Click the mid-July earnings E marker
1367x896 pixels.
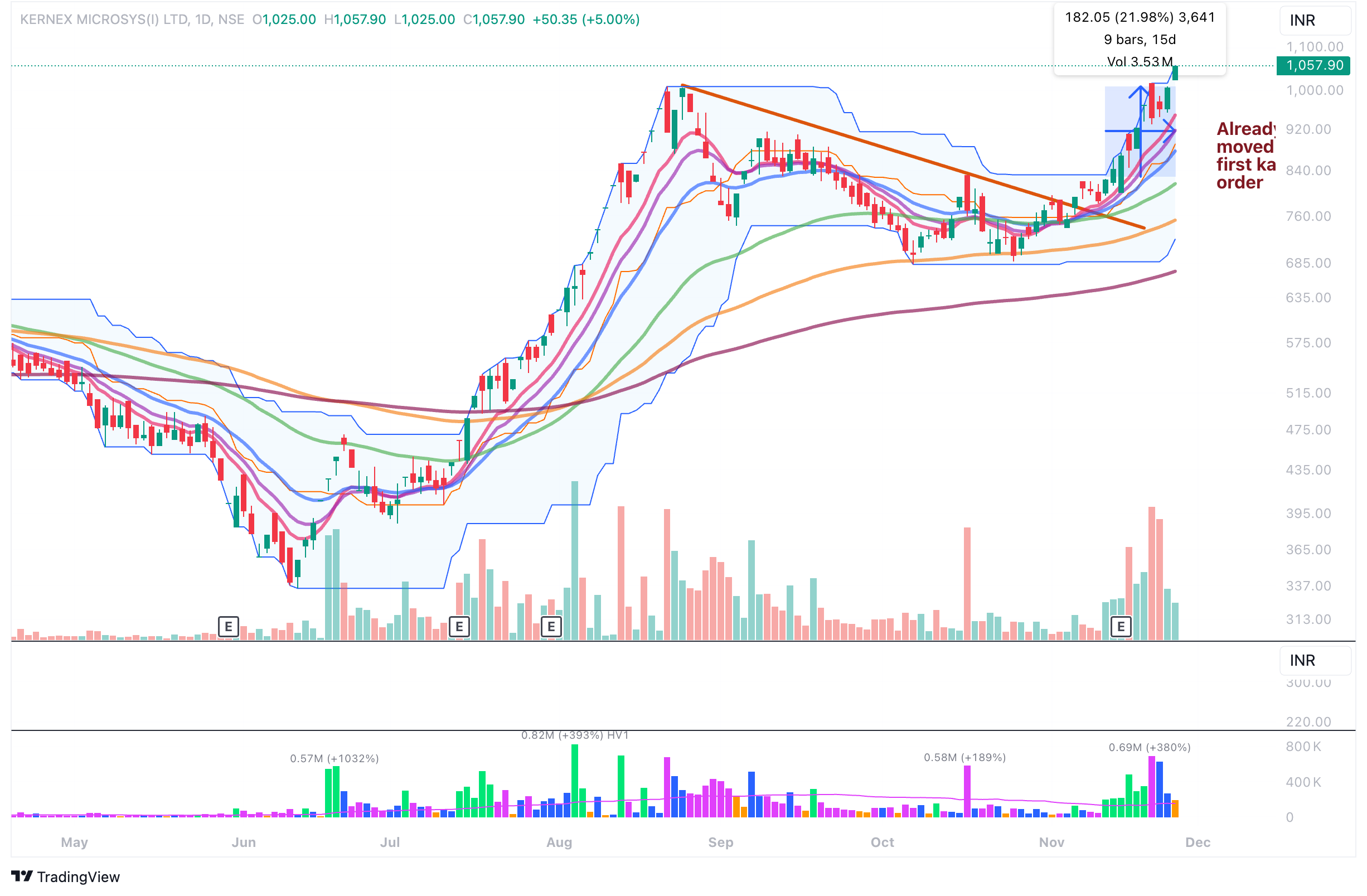[x=459, y=627]
